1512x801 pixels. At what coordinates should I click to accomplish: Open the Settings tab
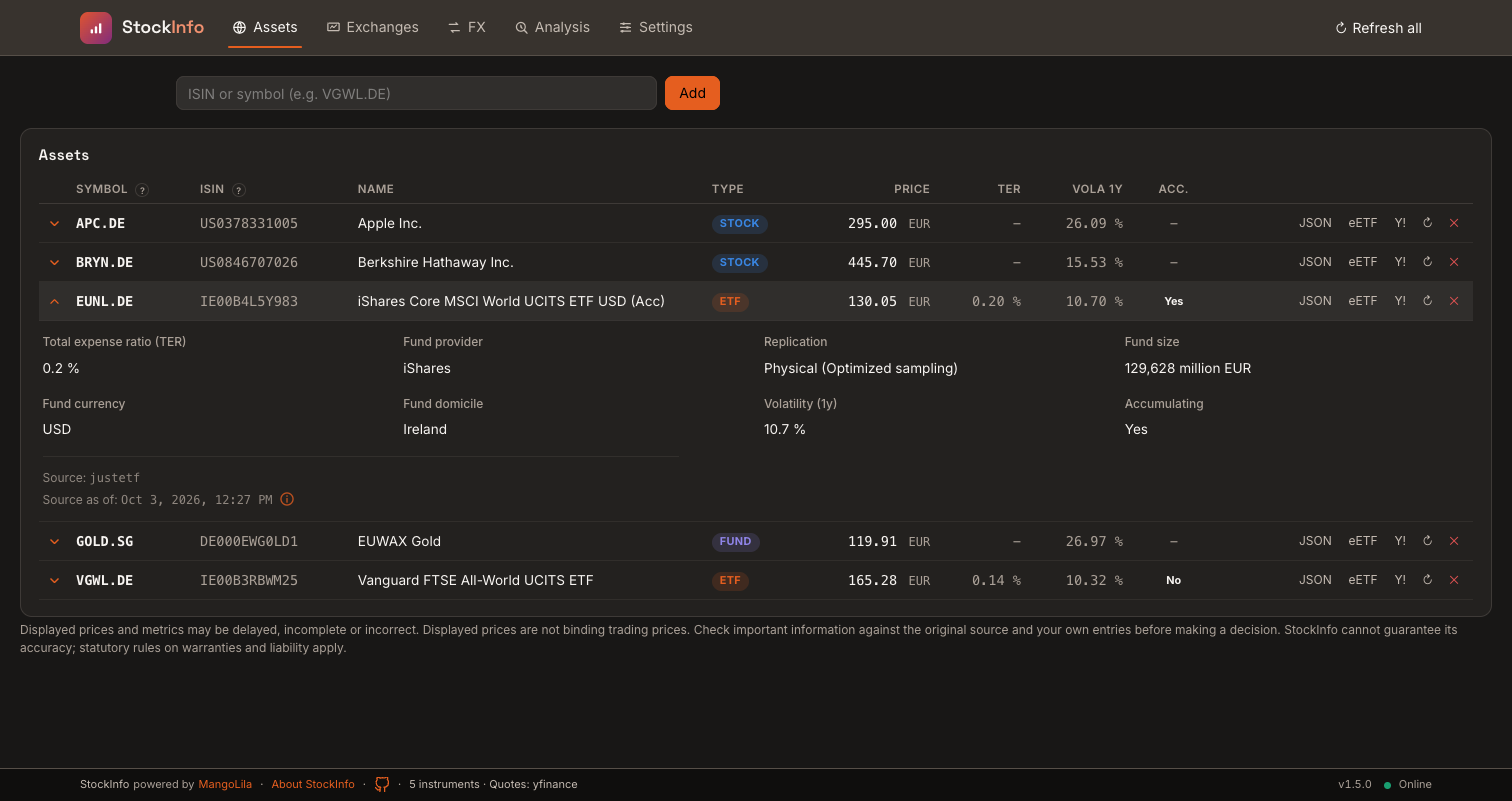[x=655, y=28]
